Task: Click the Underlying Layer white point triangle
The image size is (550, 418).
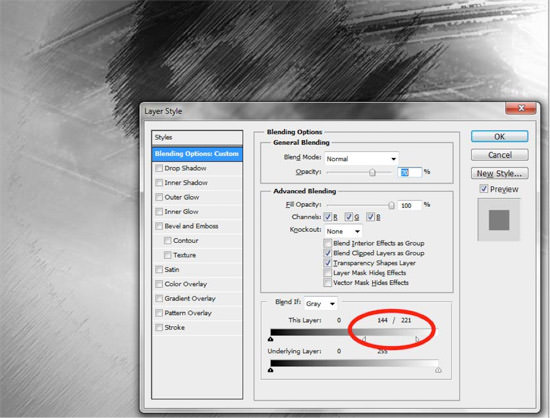Action: [x=438, y=370]
